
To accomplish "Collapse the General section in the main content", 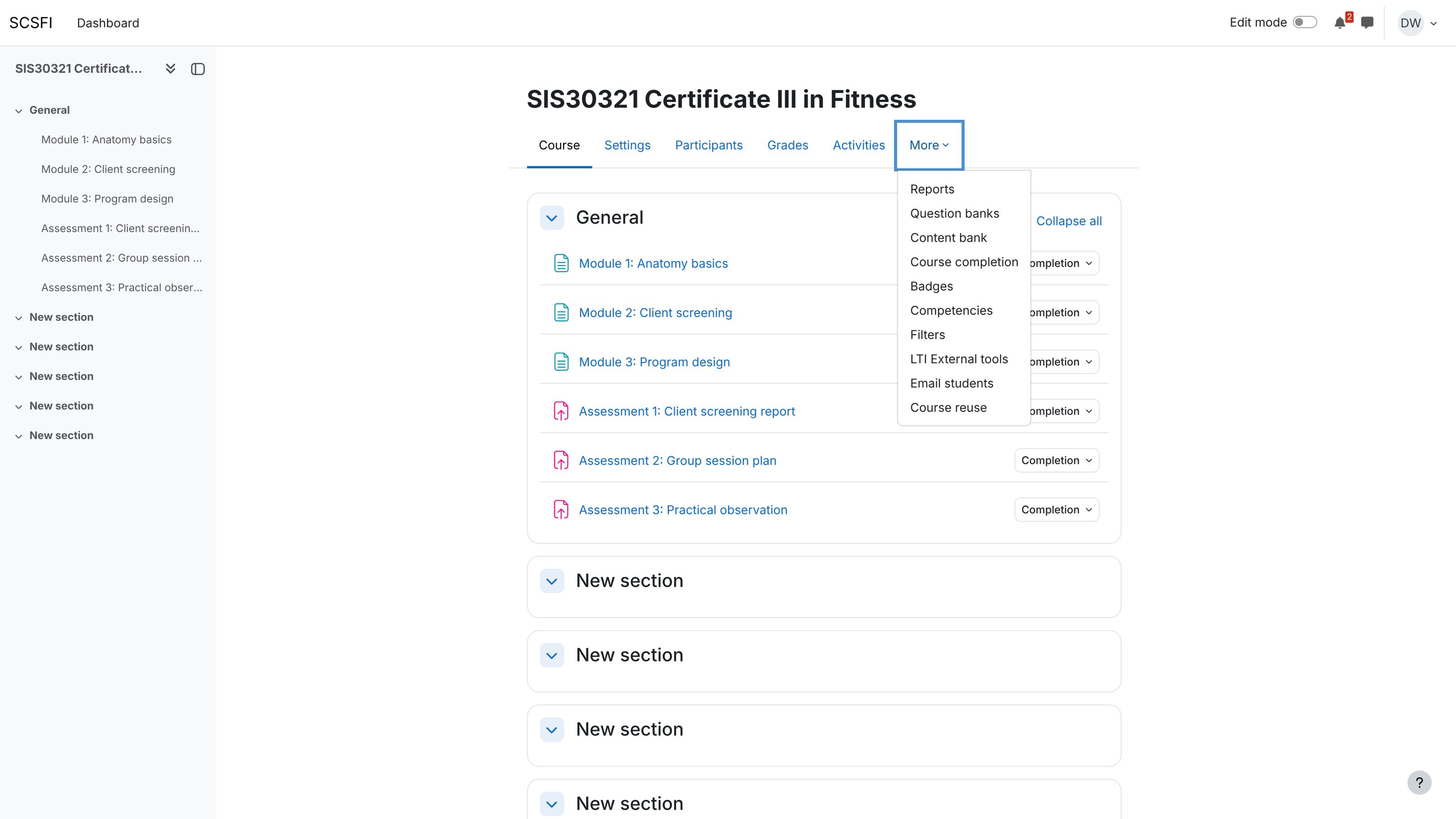I will [552, 218].
